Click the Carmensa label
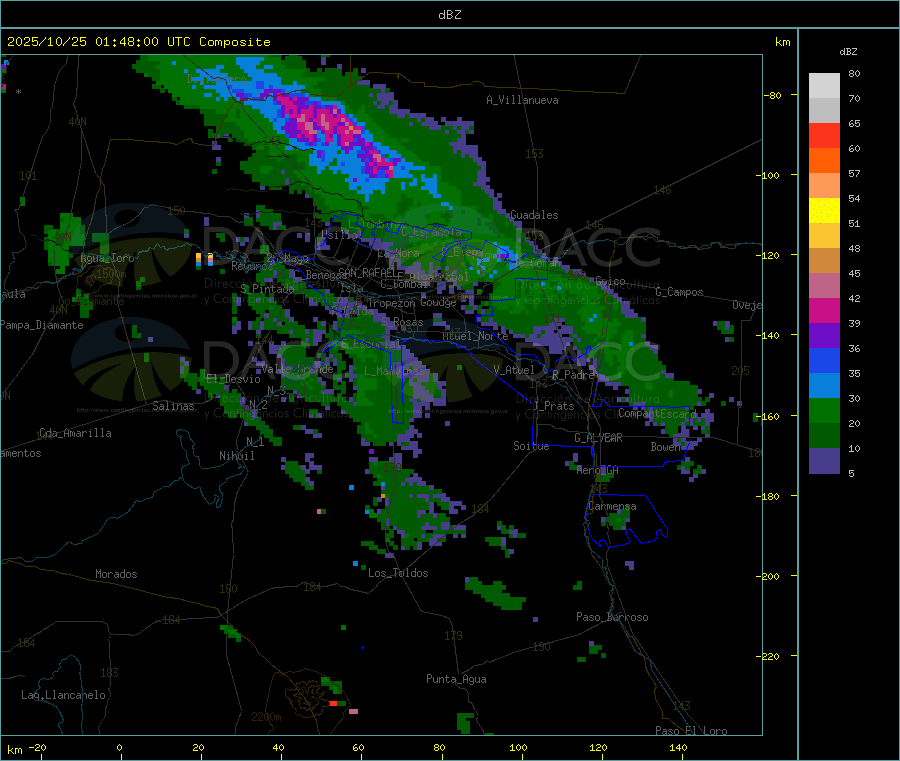The image size is (900, 761). pyautogui.click(x=612, y=506)
